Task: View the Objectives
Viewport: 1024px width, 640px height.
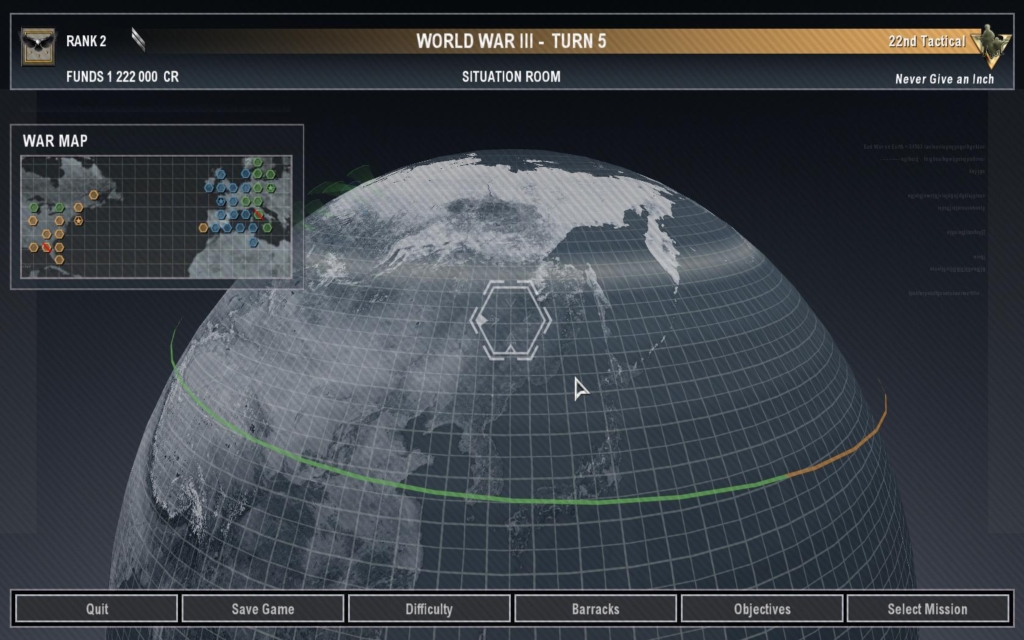Action: pos(762,609)
